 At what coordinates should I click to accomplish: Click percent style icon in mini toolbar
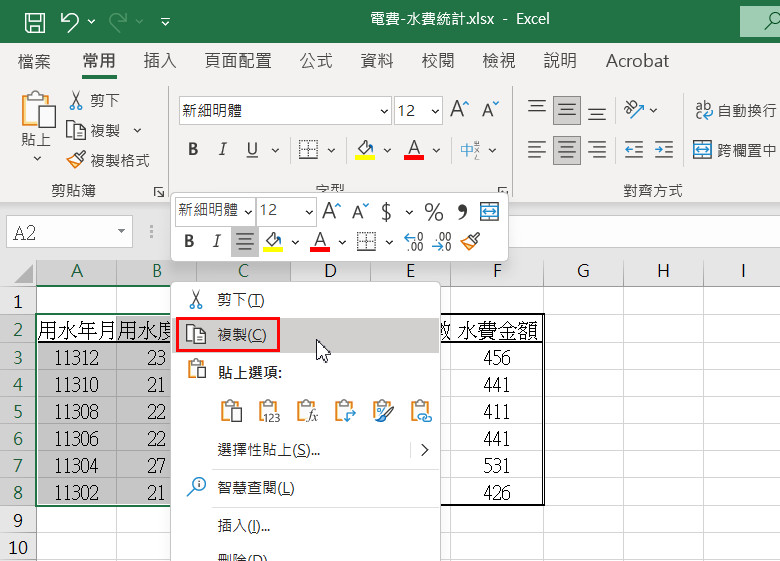pos(434,211)
